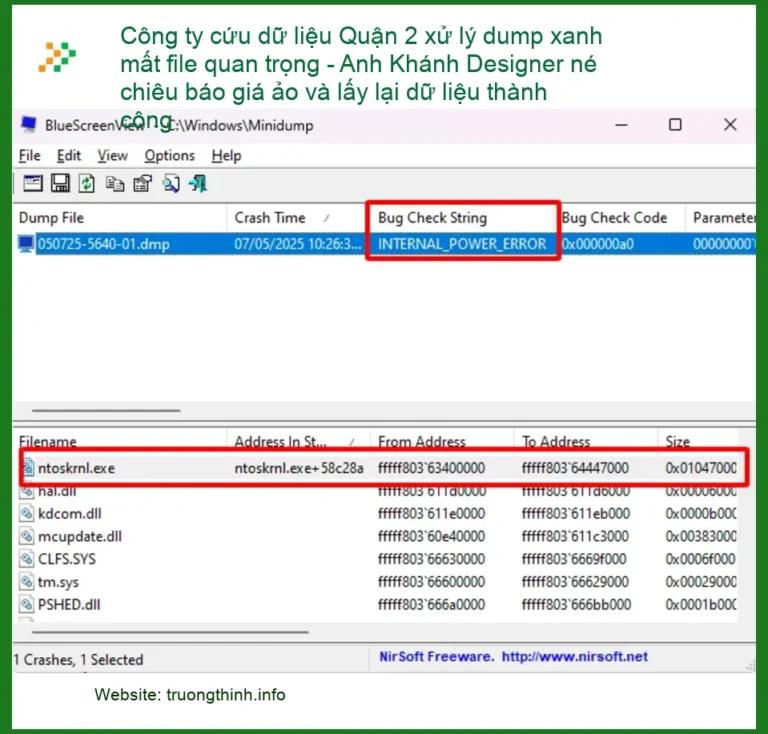Click the file icon next to kdcom.dll
768x734 pixels.
[x=26, y=513]
